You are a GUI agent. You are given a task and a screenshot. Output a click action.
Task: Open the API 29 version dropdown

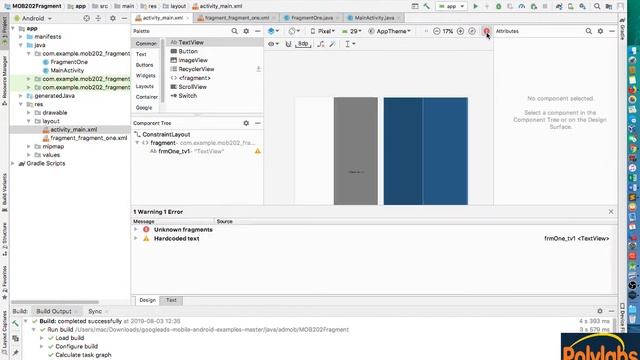coord(351,31)
